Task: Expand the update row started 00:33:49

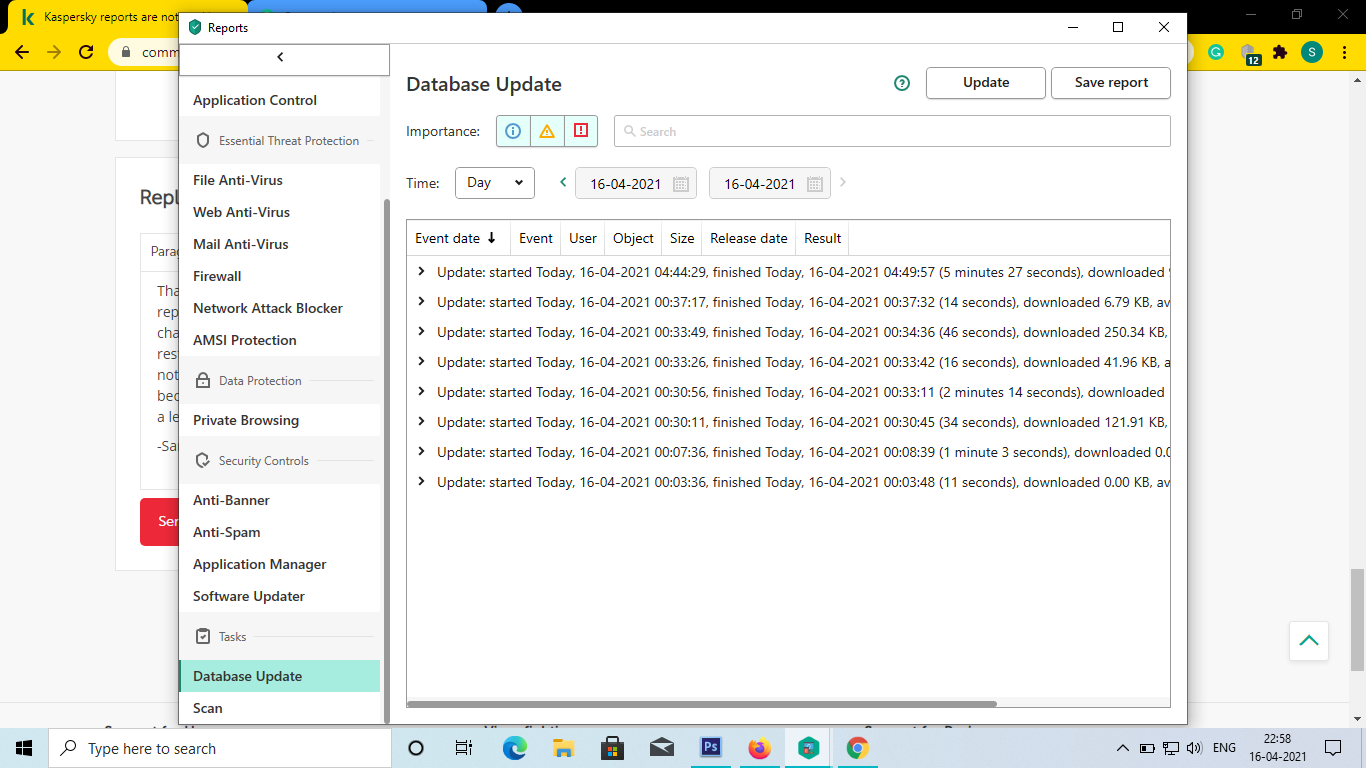Action: [x=421, y=332]
